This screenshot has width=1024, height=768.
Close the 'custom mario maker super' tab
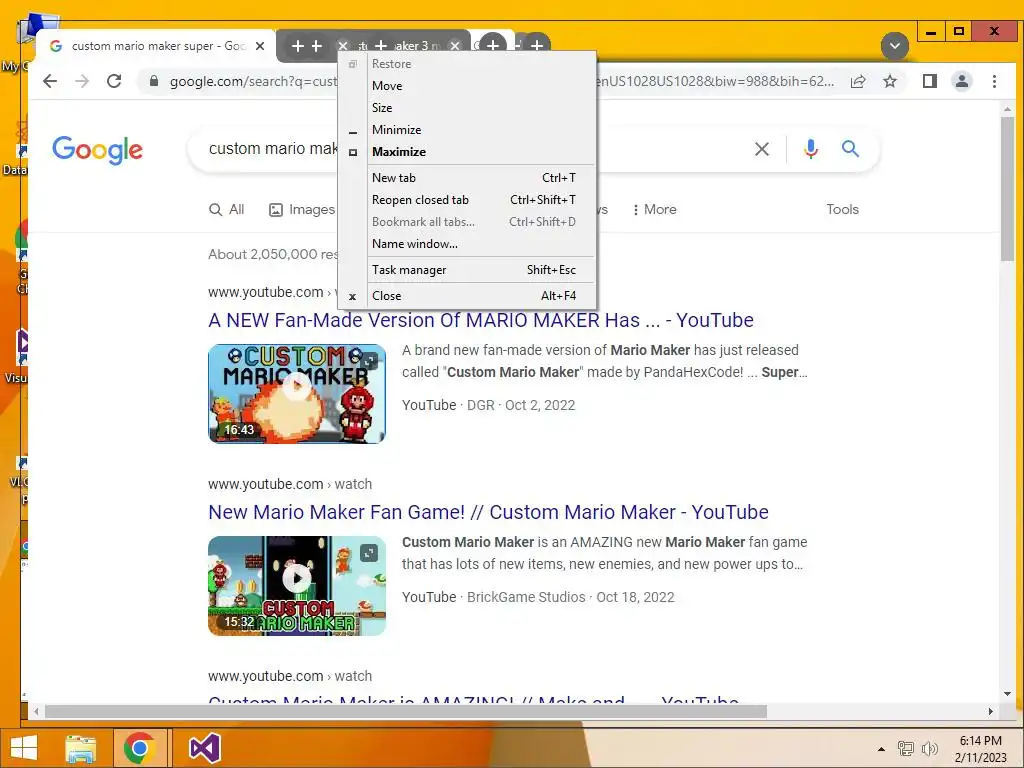[x=260, y=46]
